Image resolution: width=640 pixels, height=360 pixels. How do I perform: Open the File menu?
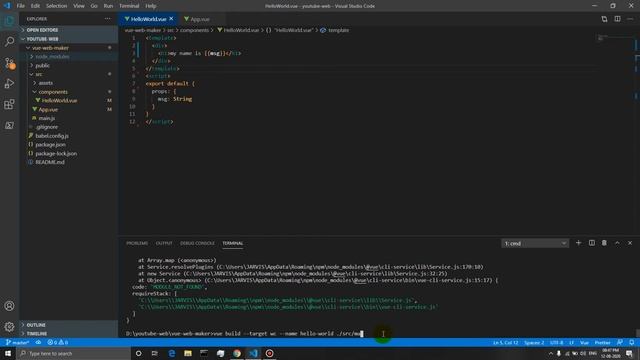(21, 6)
